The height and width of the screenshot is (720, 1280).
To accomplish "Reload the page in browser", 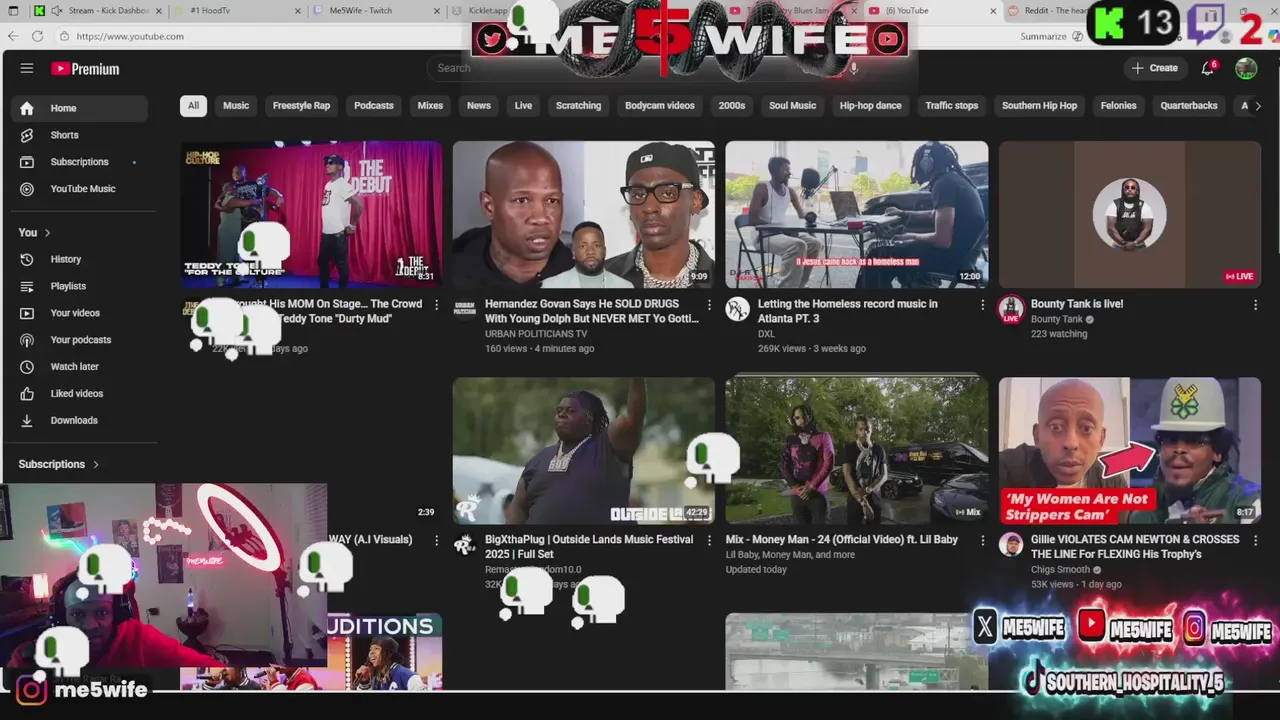I will [x=37, y=36].
